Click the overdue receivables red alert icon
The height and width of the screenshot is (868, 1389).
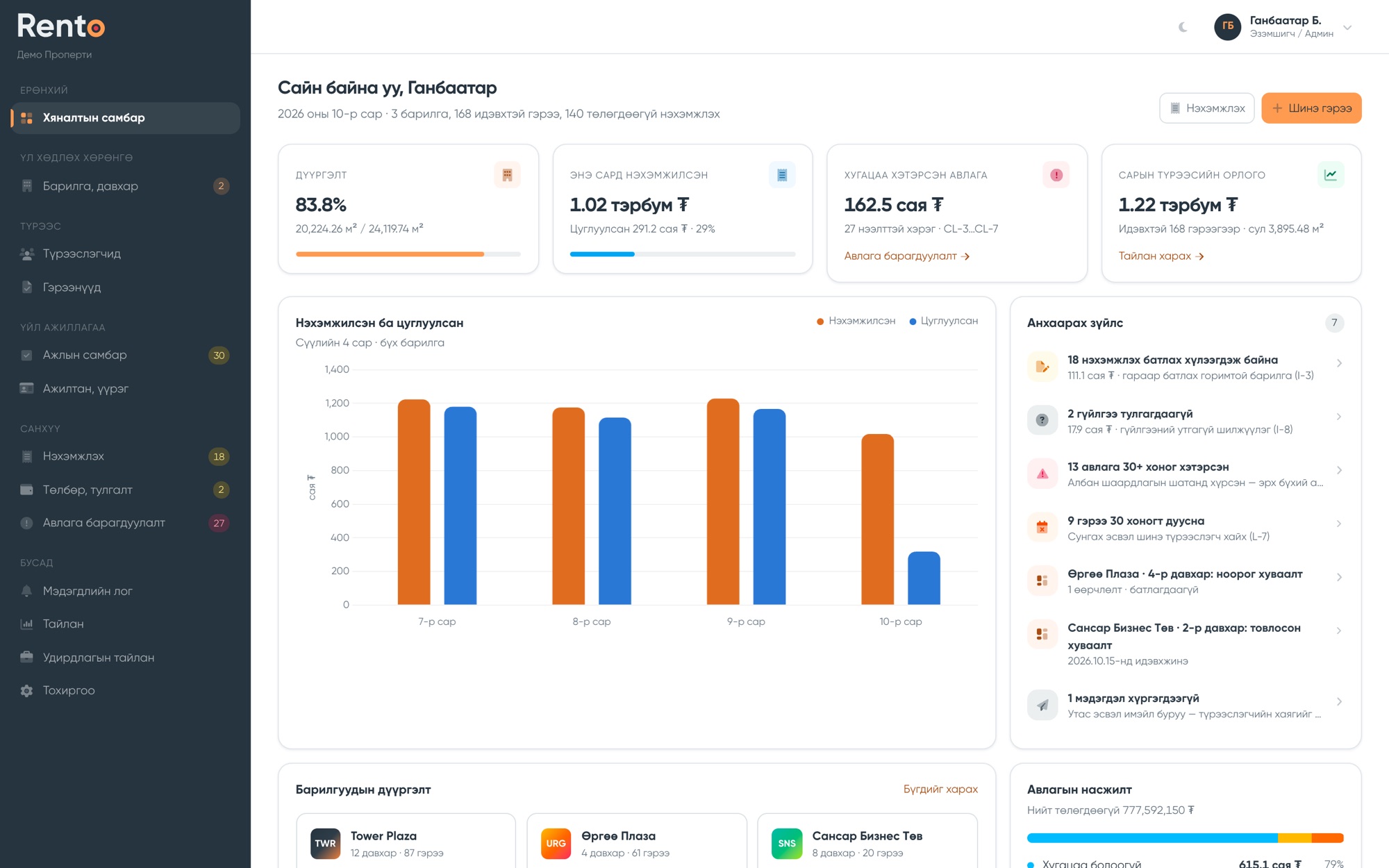1056,175
